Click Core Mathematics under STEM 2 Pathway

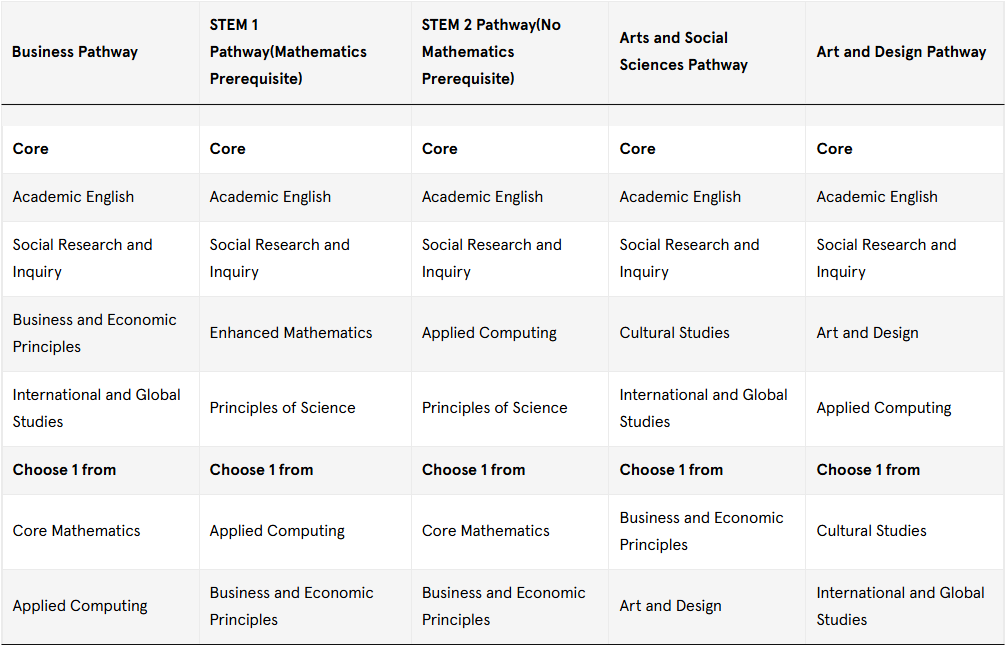(x=485, y=531)
